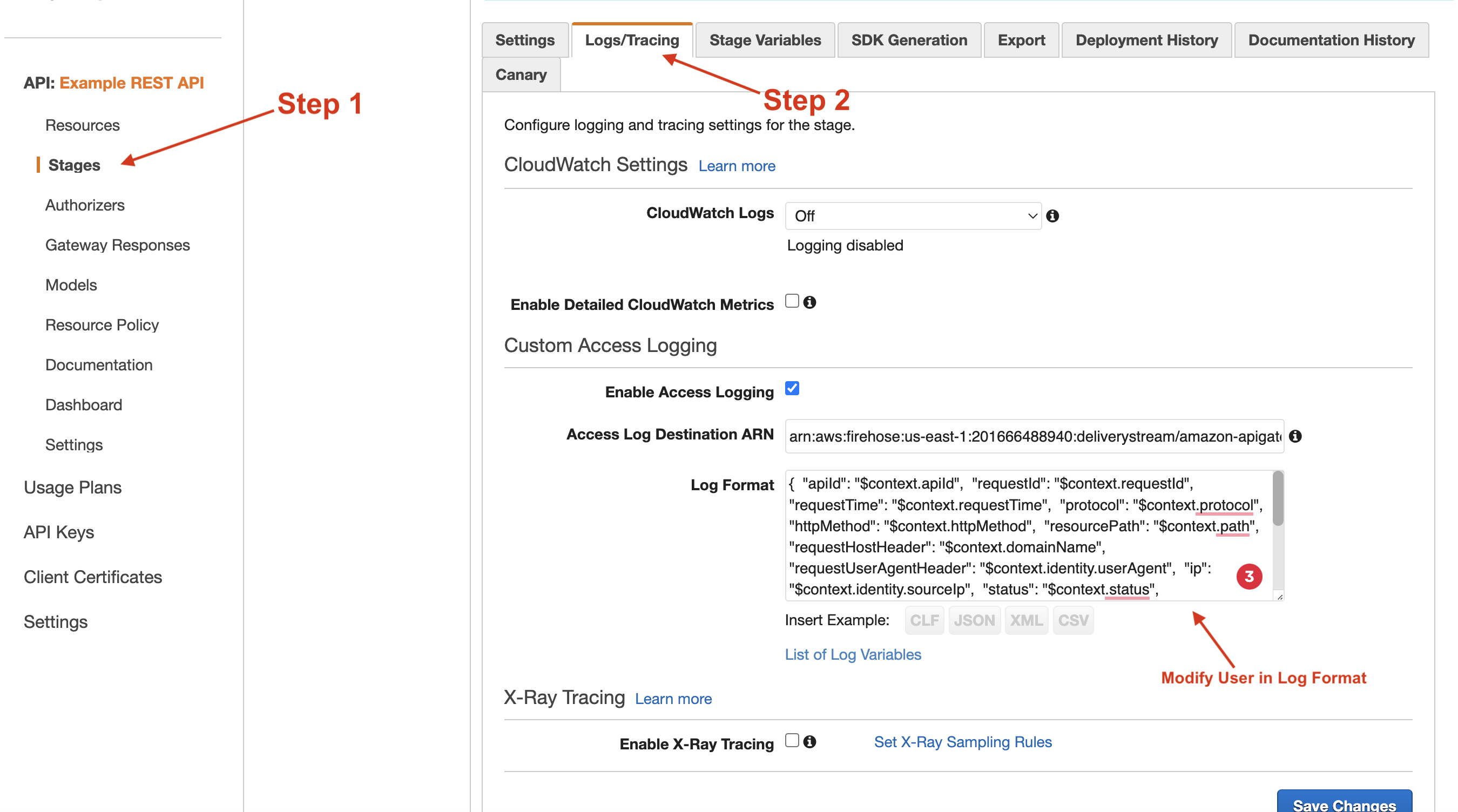The width and height of the screenshot is (1458, 812).
Task: Enable X-Ray Tracing
Action: pyautogui.click(x=791, y=741)
